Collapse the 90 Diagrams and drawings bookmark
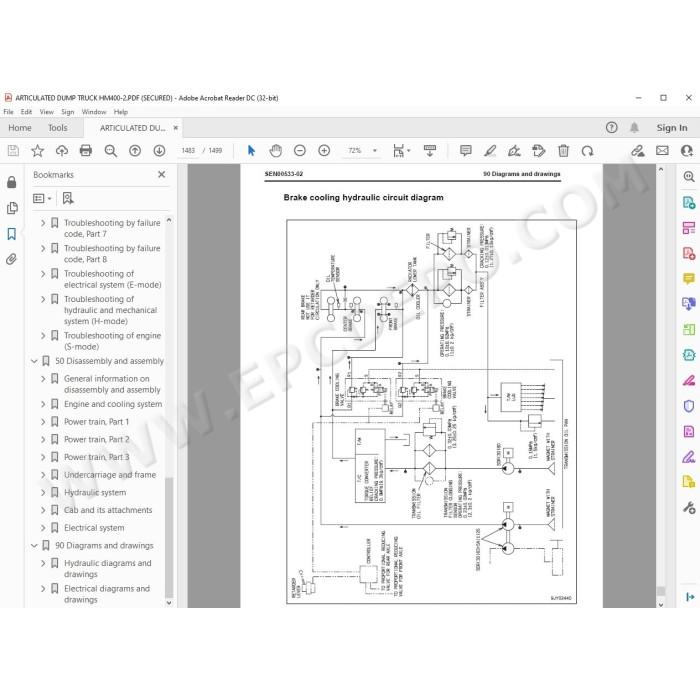The image size is (700, 700). 34,546
